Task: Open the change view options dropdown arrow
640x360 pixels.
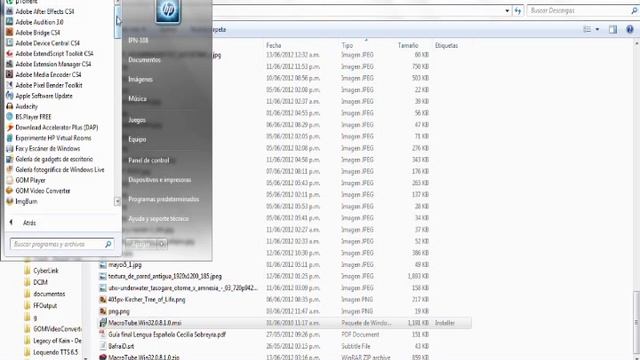Action: pyautogui.click(x=597, y=29)
